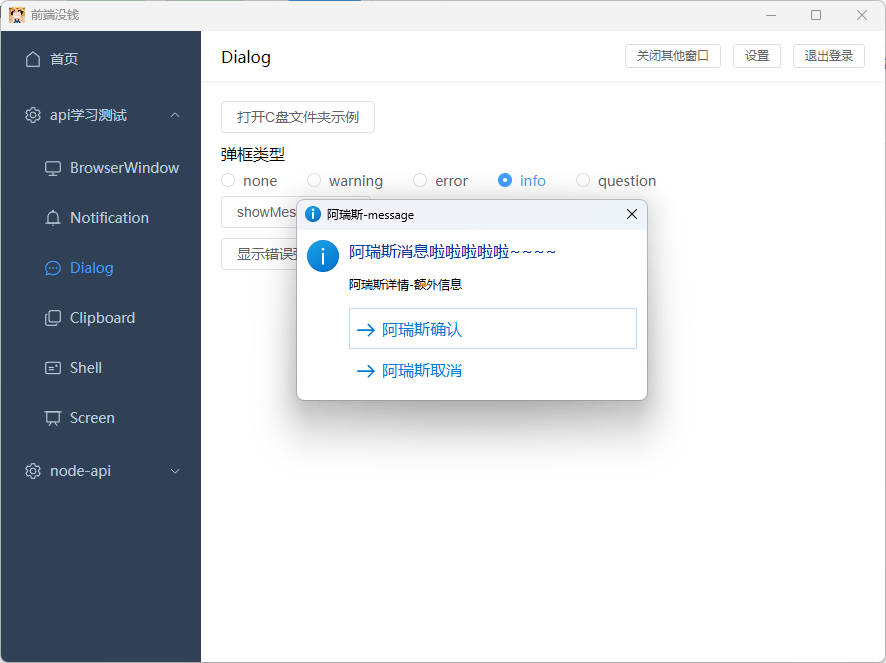Open the Notification menu item
The image size is (886, 663).
pos(101,218)
